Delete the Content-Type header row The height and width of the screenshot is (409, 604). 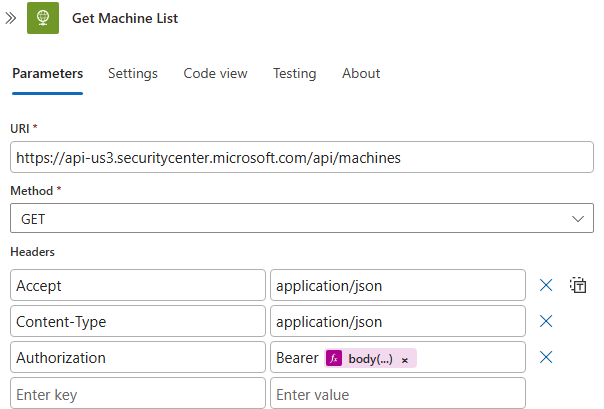point(546,322)
